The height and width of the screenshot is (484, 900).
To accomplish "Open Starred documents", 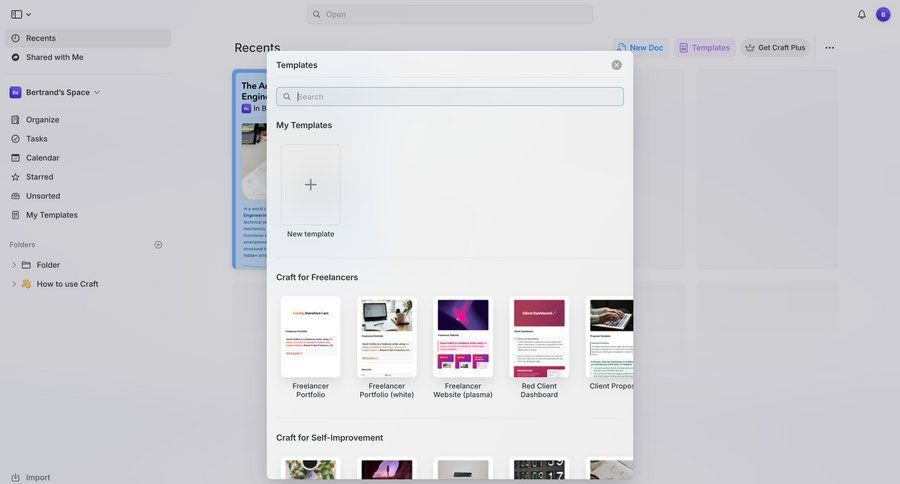I will (x=40, y=177).
